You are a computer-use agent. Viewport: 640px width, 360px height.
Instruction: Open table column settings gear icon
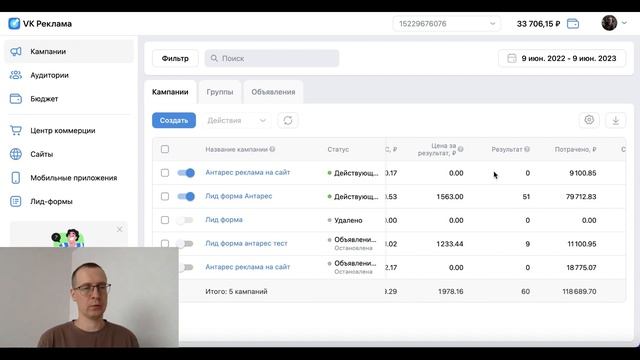click(x=589, y=120)
